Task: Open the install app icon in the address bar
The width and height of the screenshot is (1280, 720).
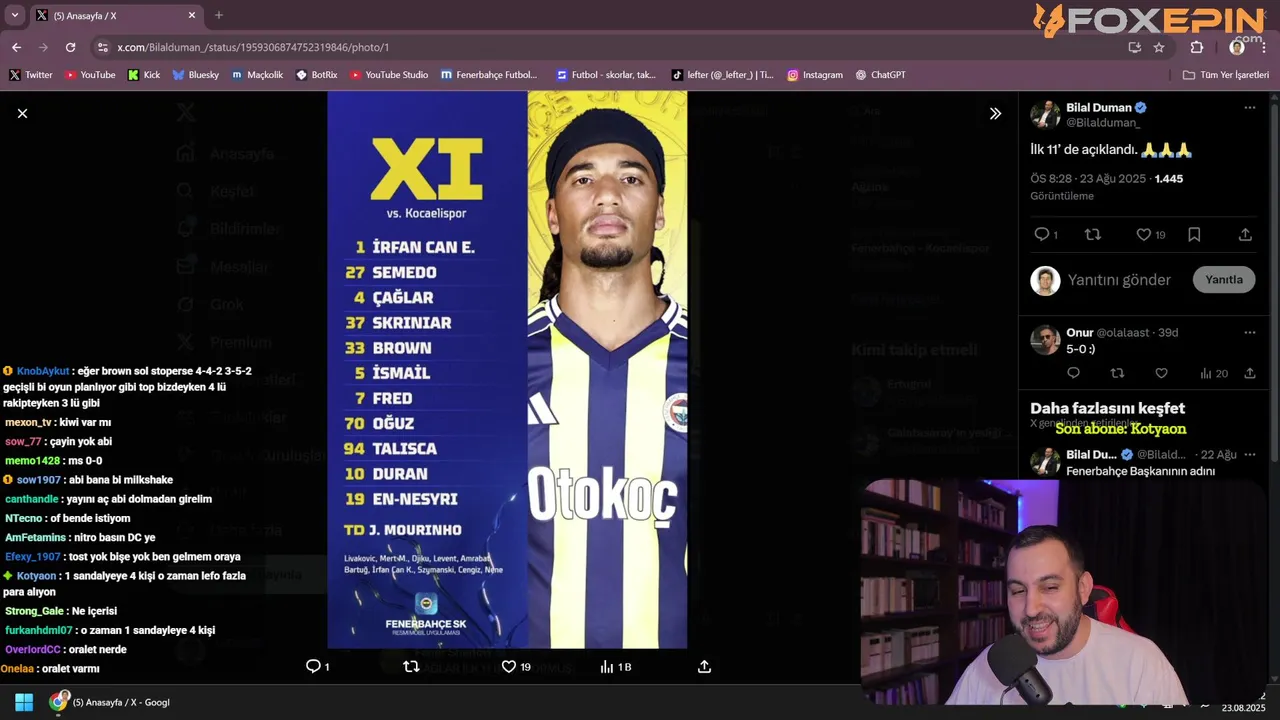Action: [1134, 47]
